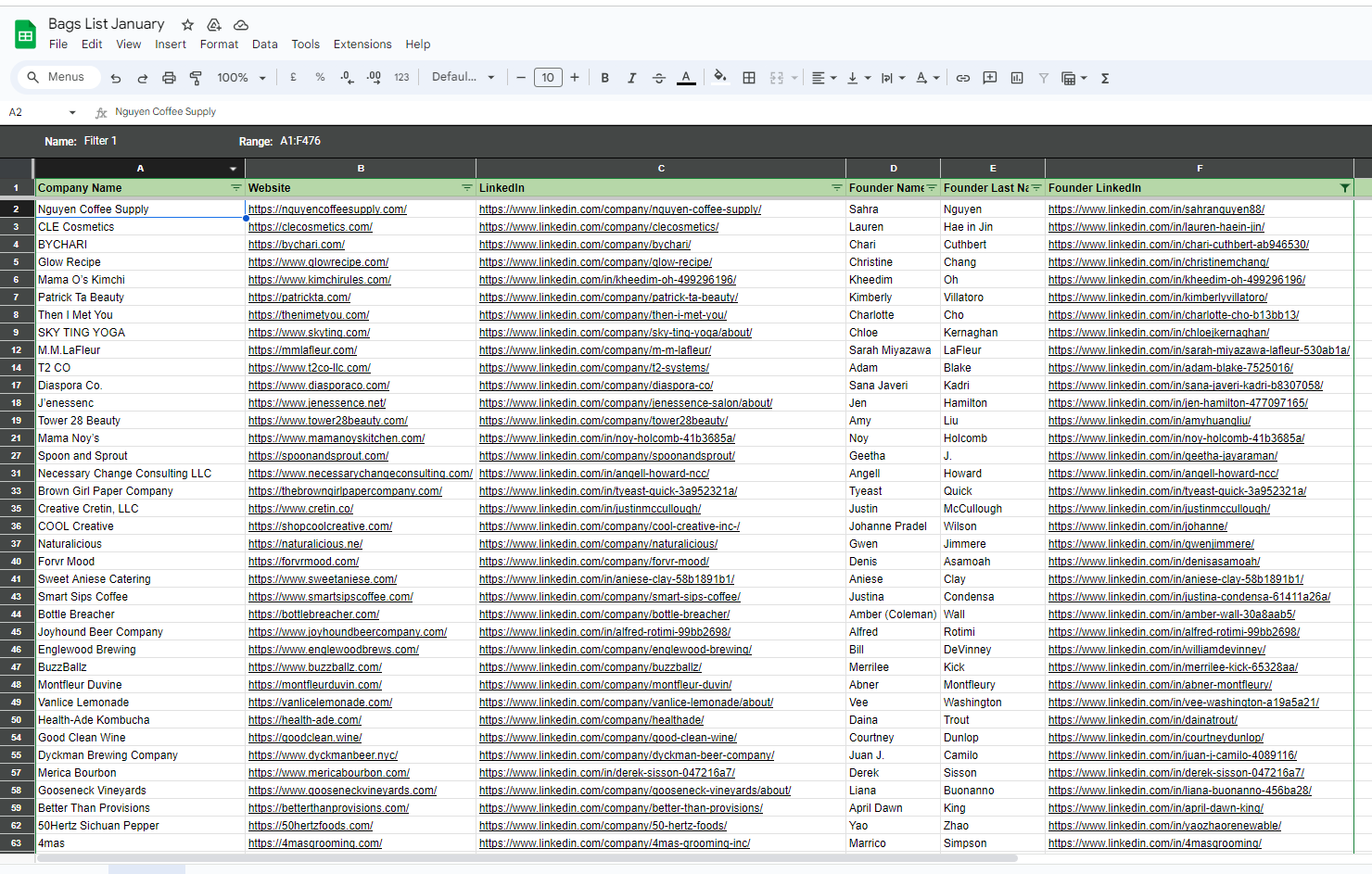1372x874 pixels.
Task: Check the cloud document status icon
Action: click(x=241, y=25)
